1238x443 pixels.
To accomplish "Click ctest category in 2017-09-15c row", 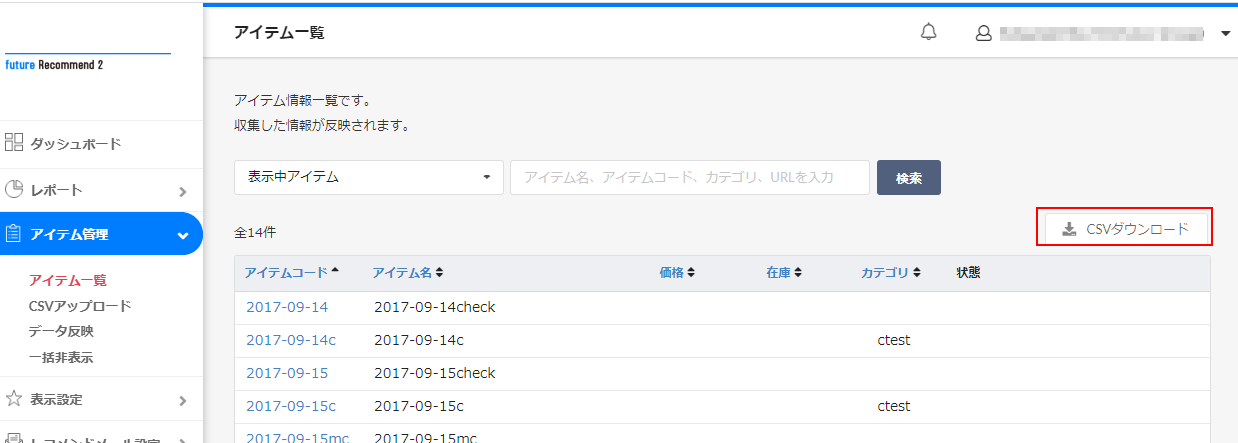I will (894, 406).
